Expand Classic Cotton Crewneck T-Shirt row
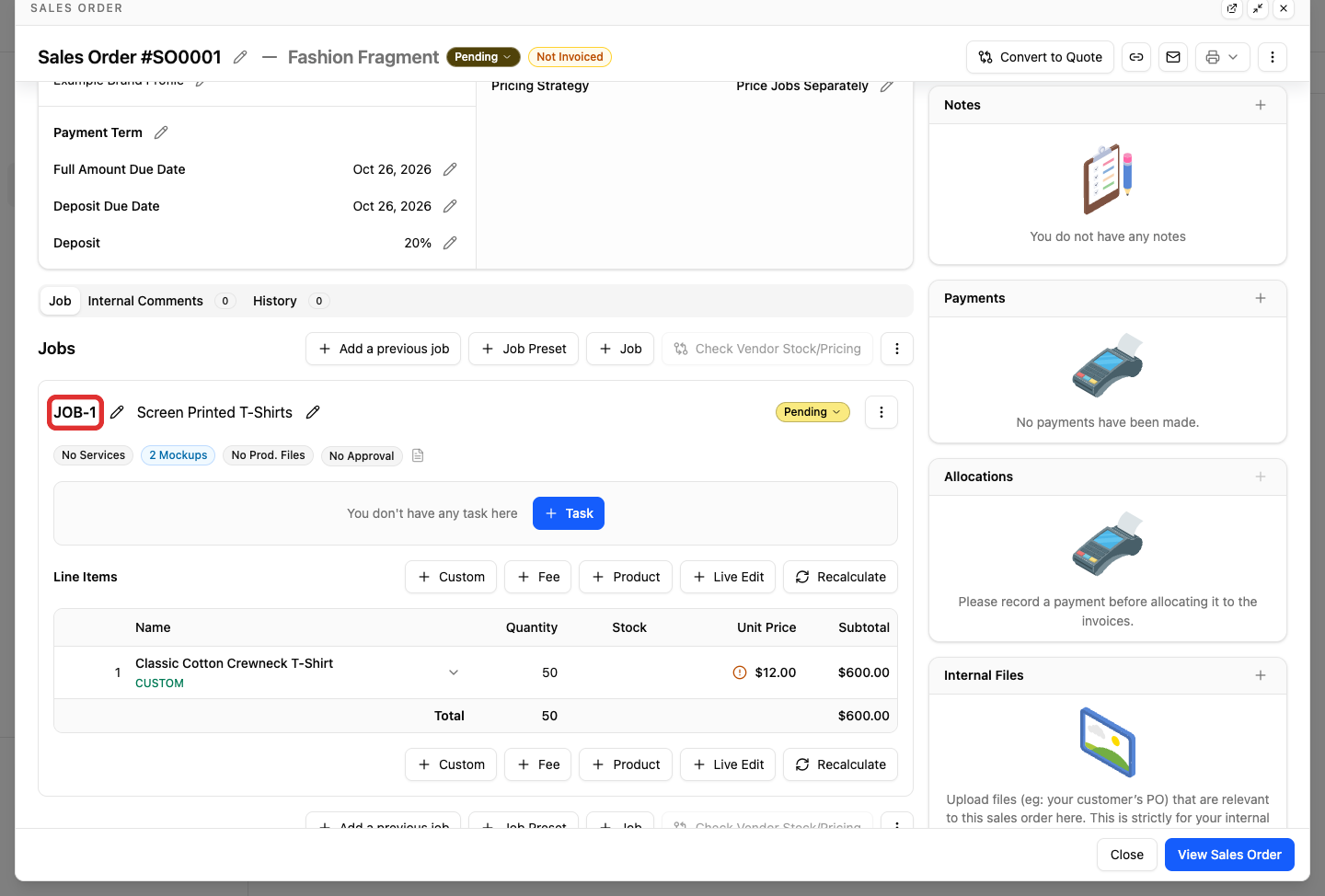The height and width of the screenshot is (896, 1325). click(x=454, y=672)
